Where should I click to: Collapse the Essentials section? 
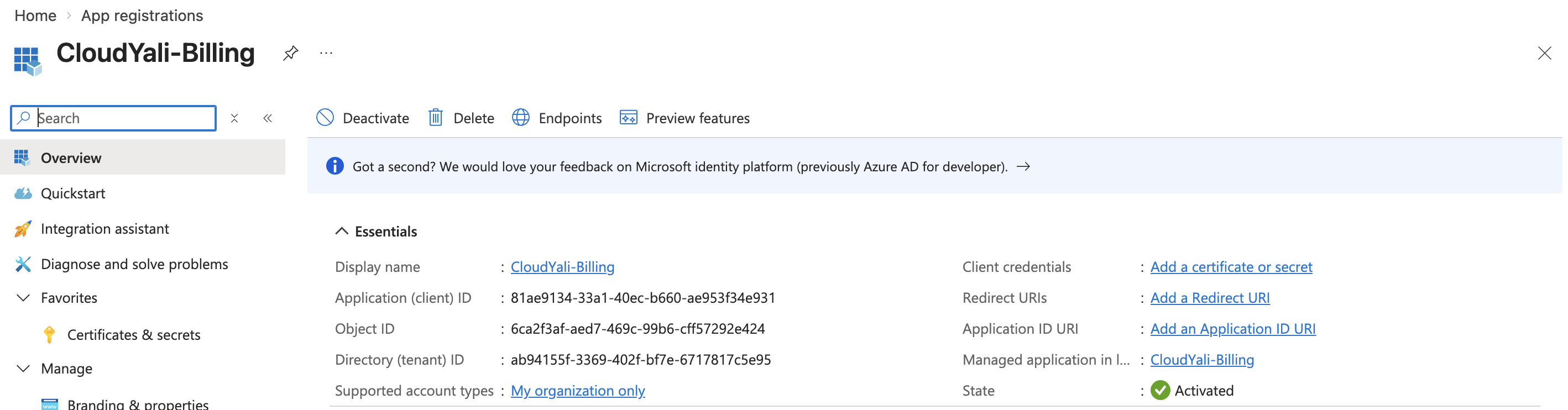point(342,231)
